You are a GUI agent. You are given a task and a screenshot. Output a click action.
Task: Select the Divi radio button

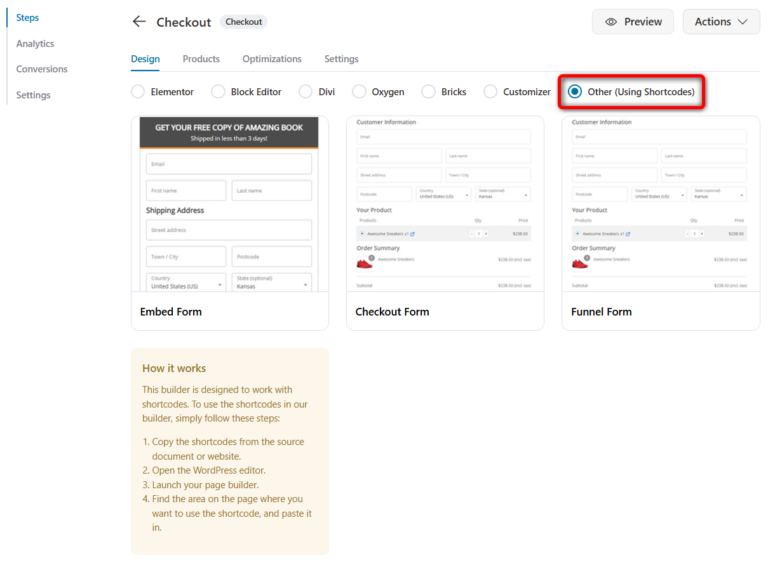coord(305,92)
